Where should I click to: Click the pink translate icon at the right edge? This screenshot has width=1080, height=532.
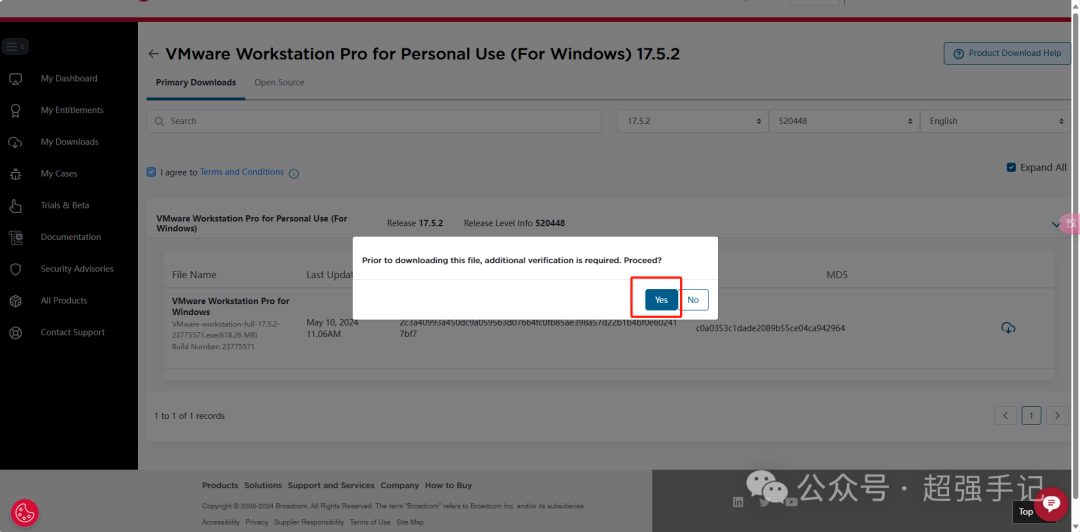click(x=1071, y=223)
